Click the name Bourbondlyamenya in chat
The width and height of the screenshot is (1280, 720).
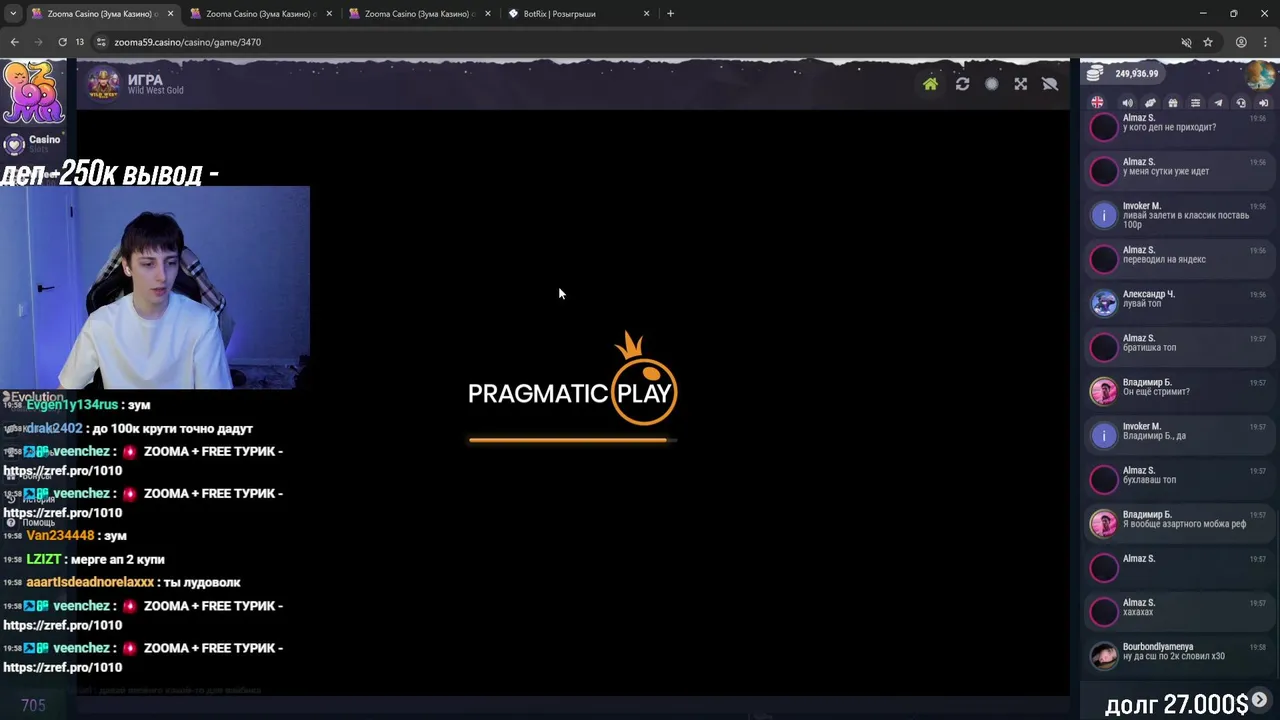pyautogui.click(x=1158, y=647)
